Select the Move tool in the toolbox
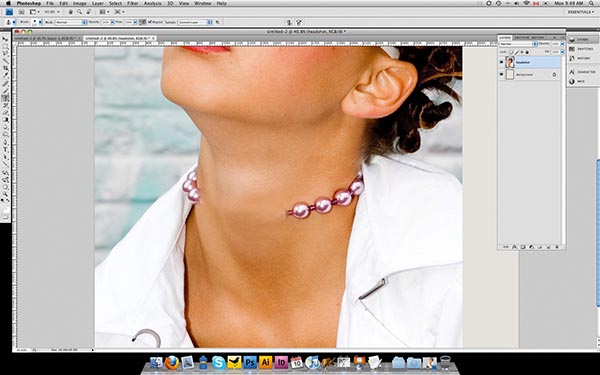This screenshot has width=600, height=375. (5, 39)
